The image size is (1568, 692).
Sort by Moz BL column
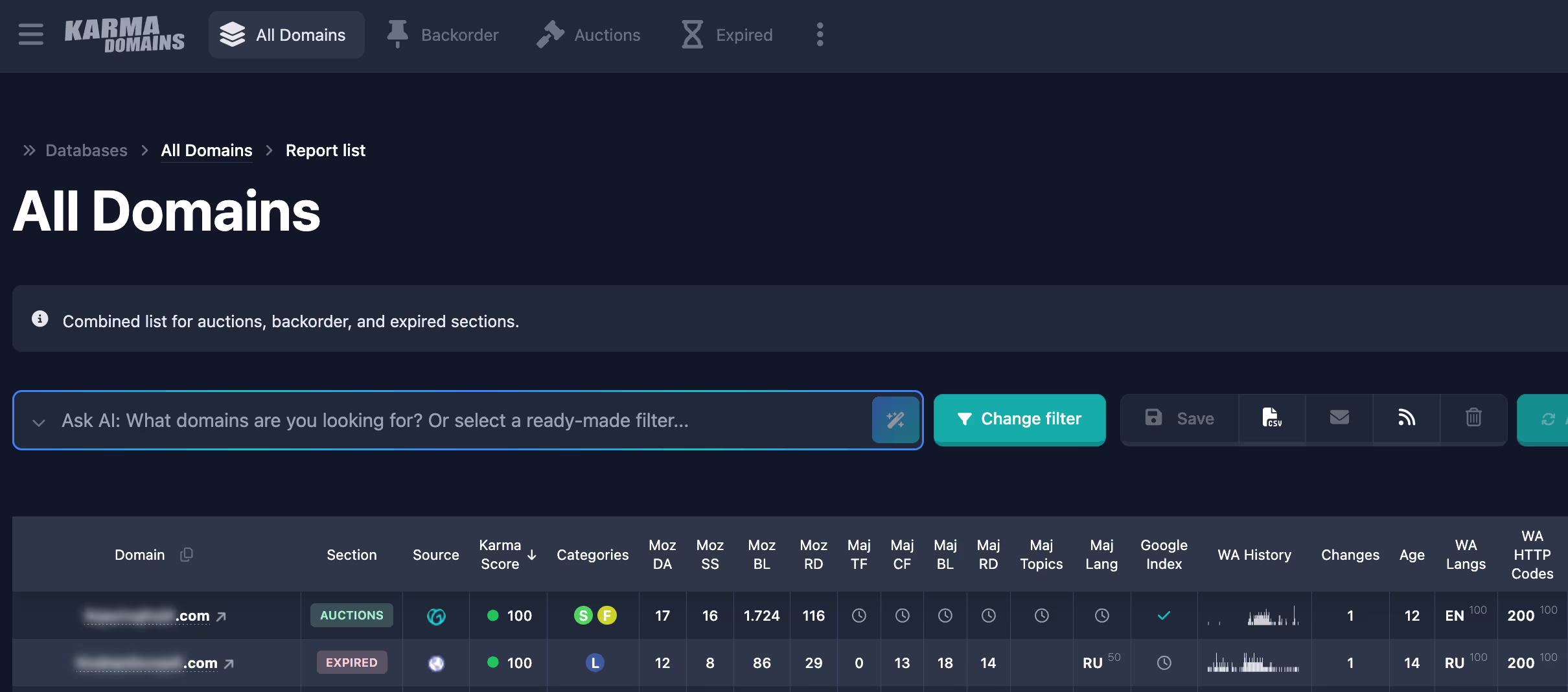coord(761,555)
